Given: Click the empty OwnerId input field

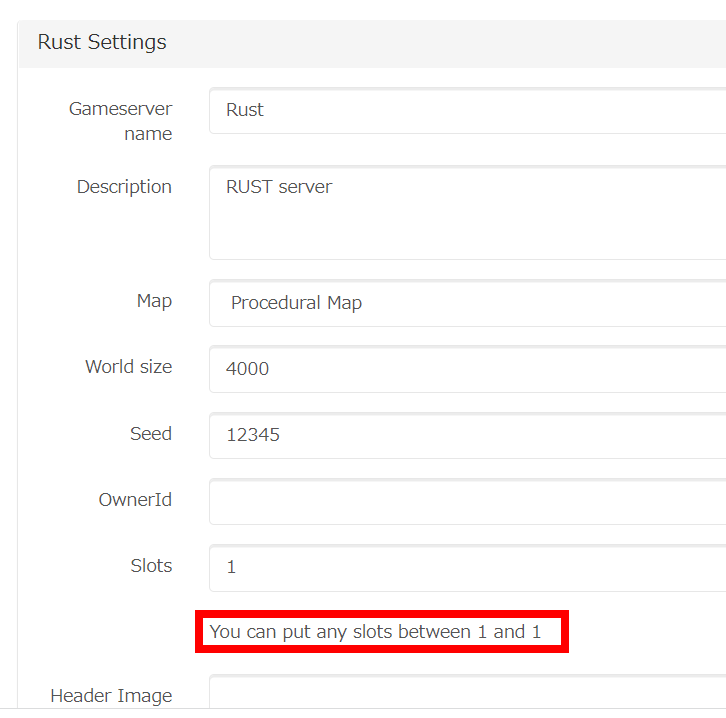Looking at the screenshot, I should [x=468, y=501].
